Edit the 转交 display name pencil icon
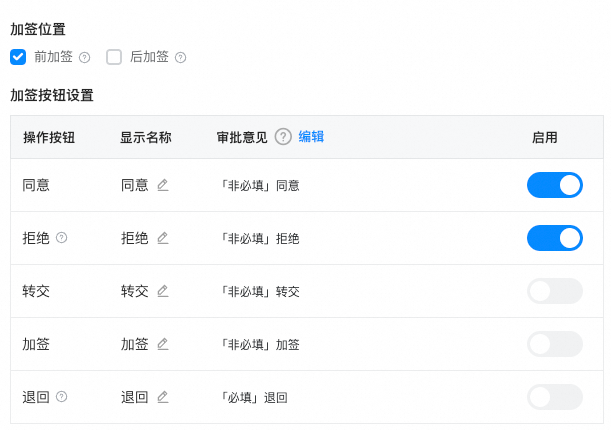 tap(163, 291)
